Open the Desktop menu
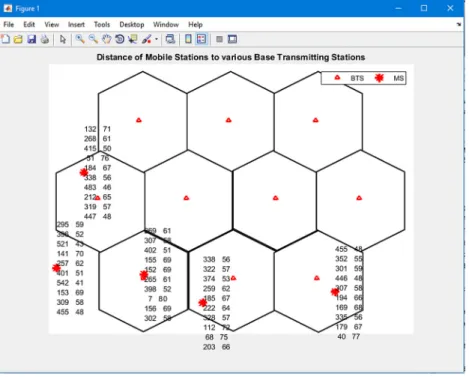This screenshot has height=377, width=469. pyautogui.click(x=132, y=24)
